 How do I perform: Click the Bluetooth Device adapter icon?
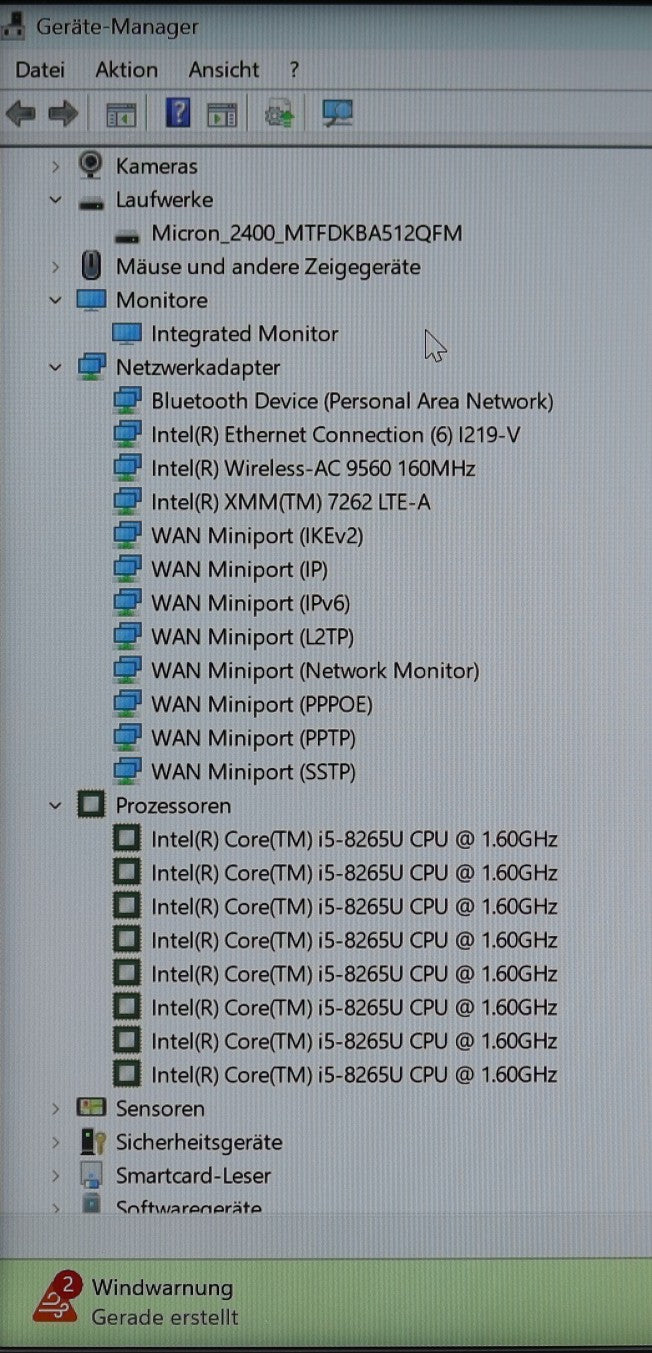point(126,401)
